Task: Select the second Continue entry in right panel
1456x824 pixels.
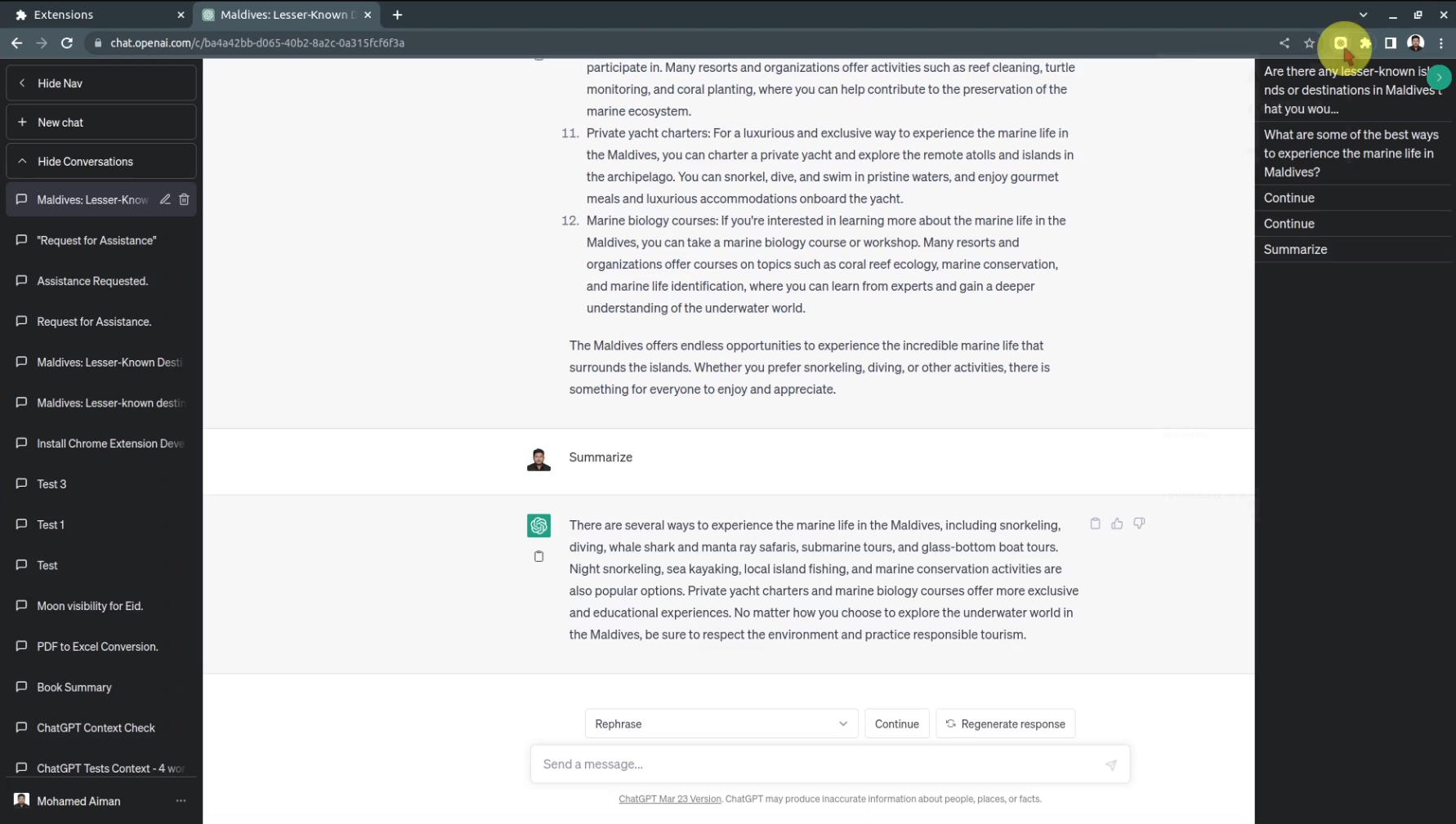Action: coord(1352,224)
